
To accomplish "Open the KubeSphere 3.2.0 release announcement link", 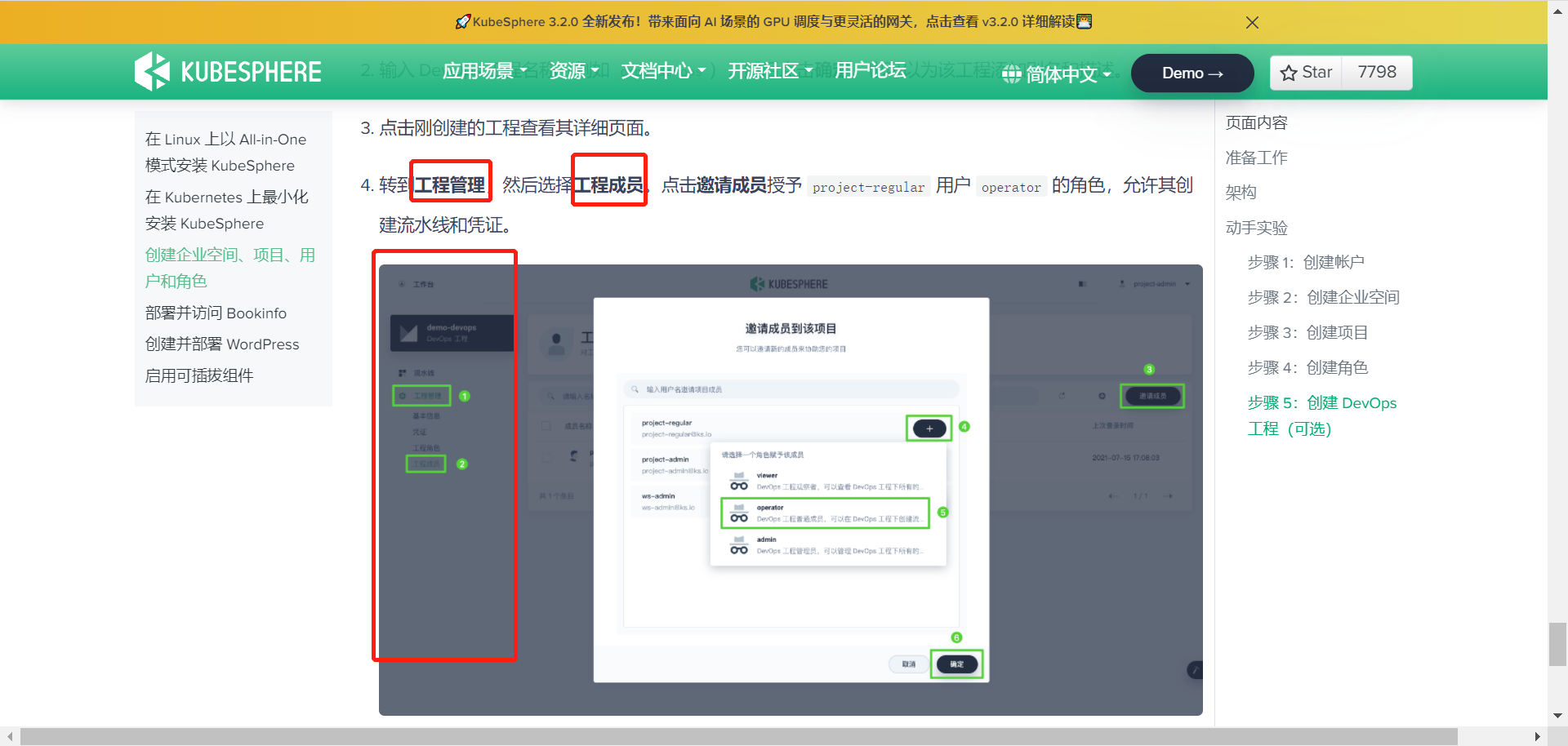I will click(x=773, y=22).
